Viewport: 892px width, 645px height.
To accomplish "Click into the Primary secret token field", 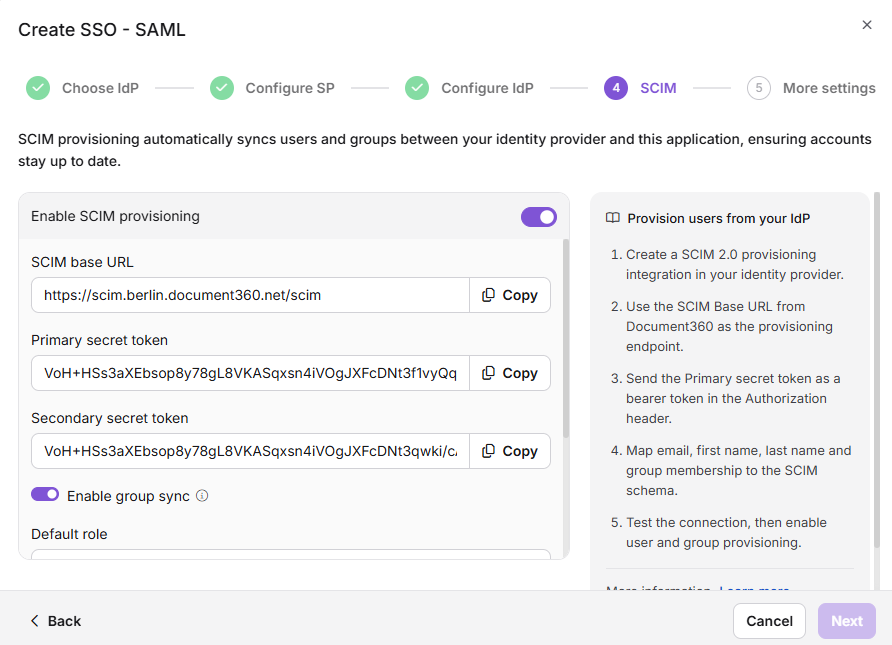I will (x=250, y=373).
